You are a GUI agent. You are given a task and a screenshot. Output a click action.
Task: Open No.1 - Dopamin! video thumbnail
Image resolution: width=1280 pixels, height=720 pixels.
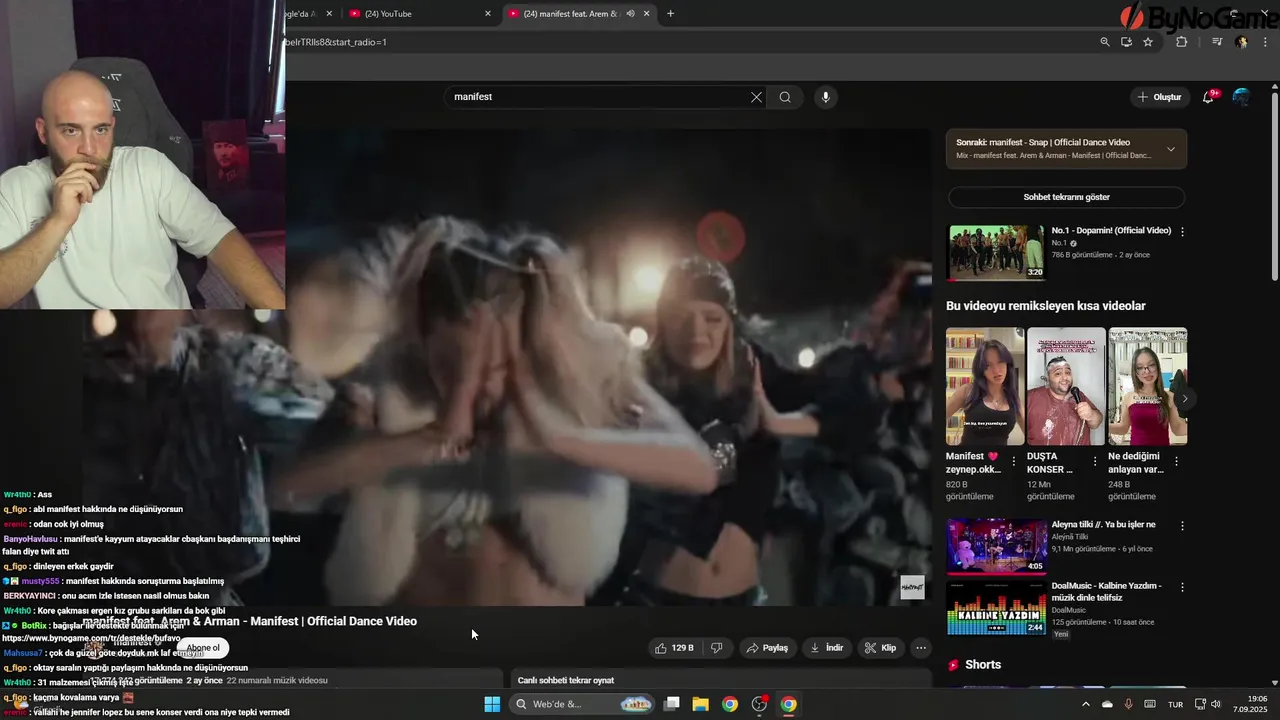click(x=996, y=252)
